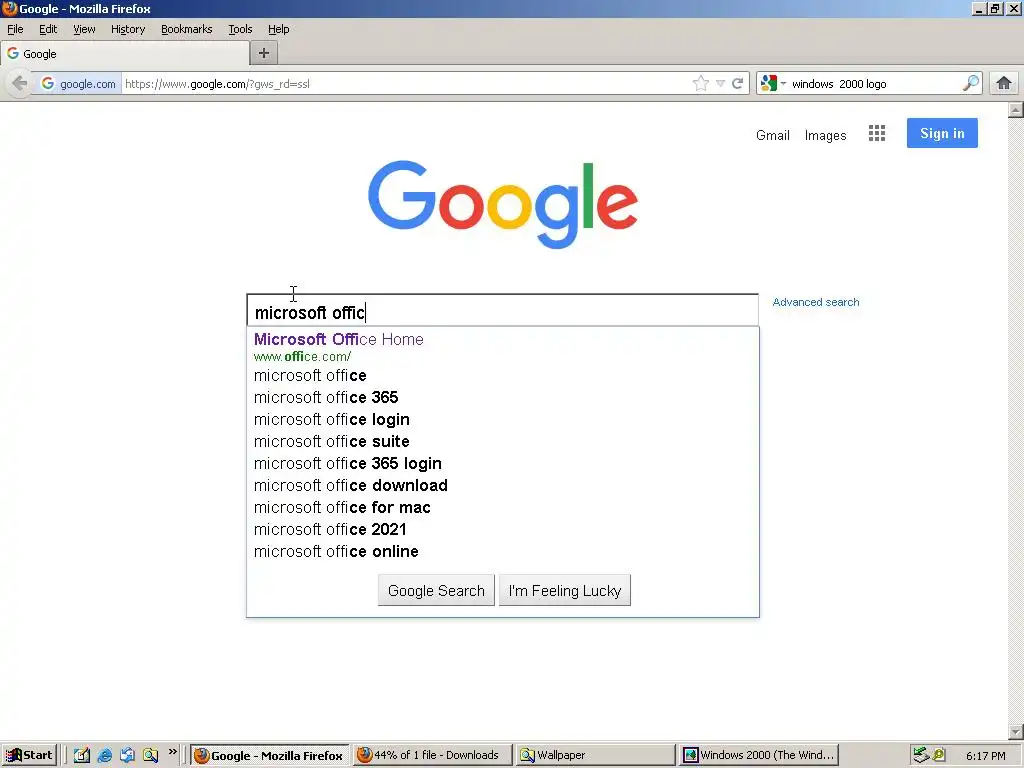Image resolution: width=1024 pixels, height=768 pixels.
Task: Open the Advanced search link
Action: (816, 302)
